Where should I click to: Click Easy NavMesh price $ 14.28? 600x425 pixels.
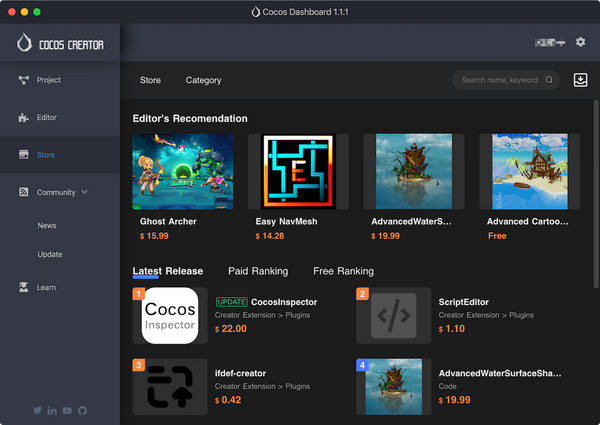(270, 236)
